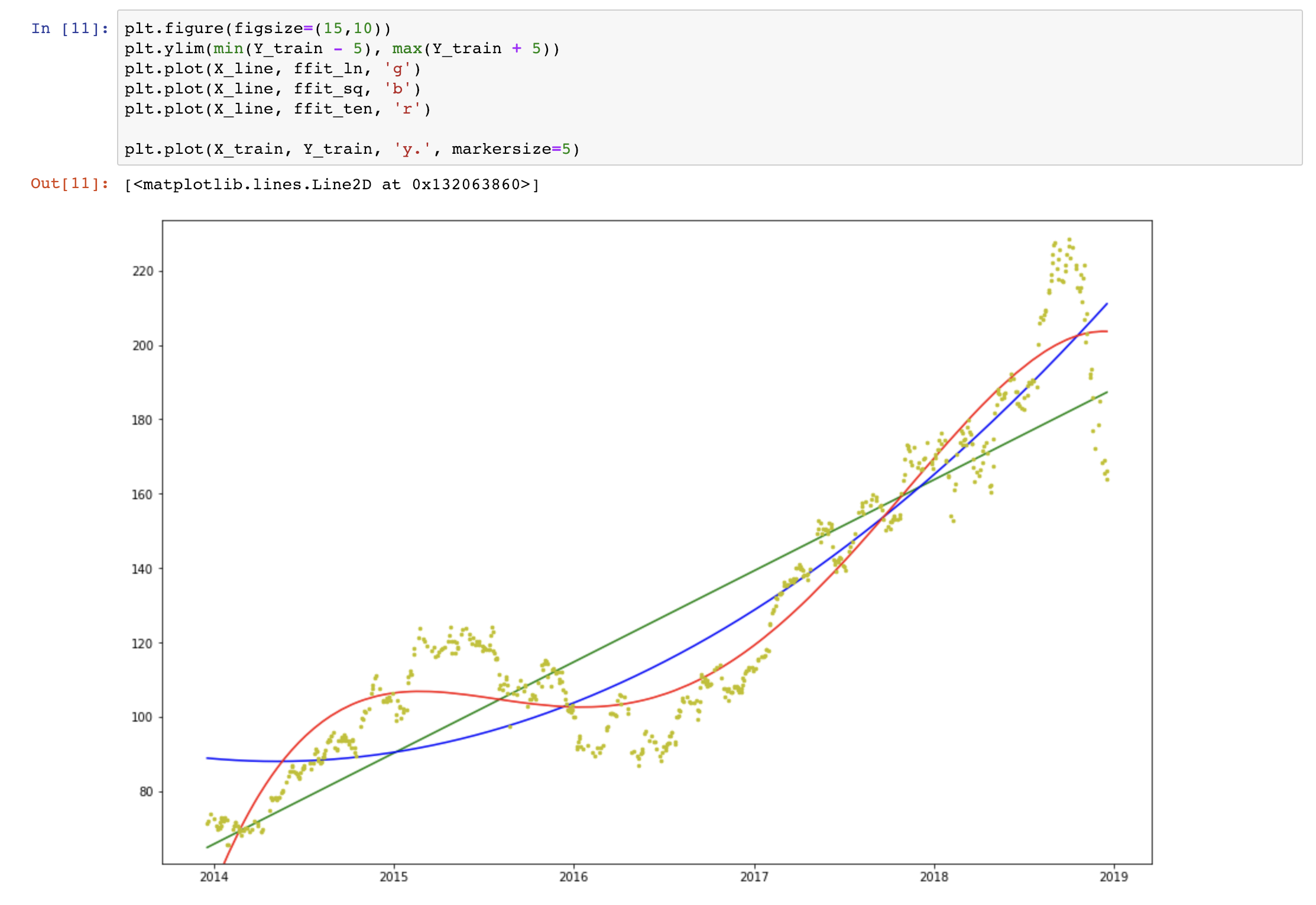Click the green line's upper right end
The width and height of the screenshot is (1316, 905).
(x=1106, y=393)
